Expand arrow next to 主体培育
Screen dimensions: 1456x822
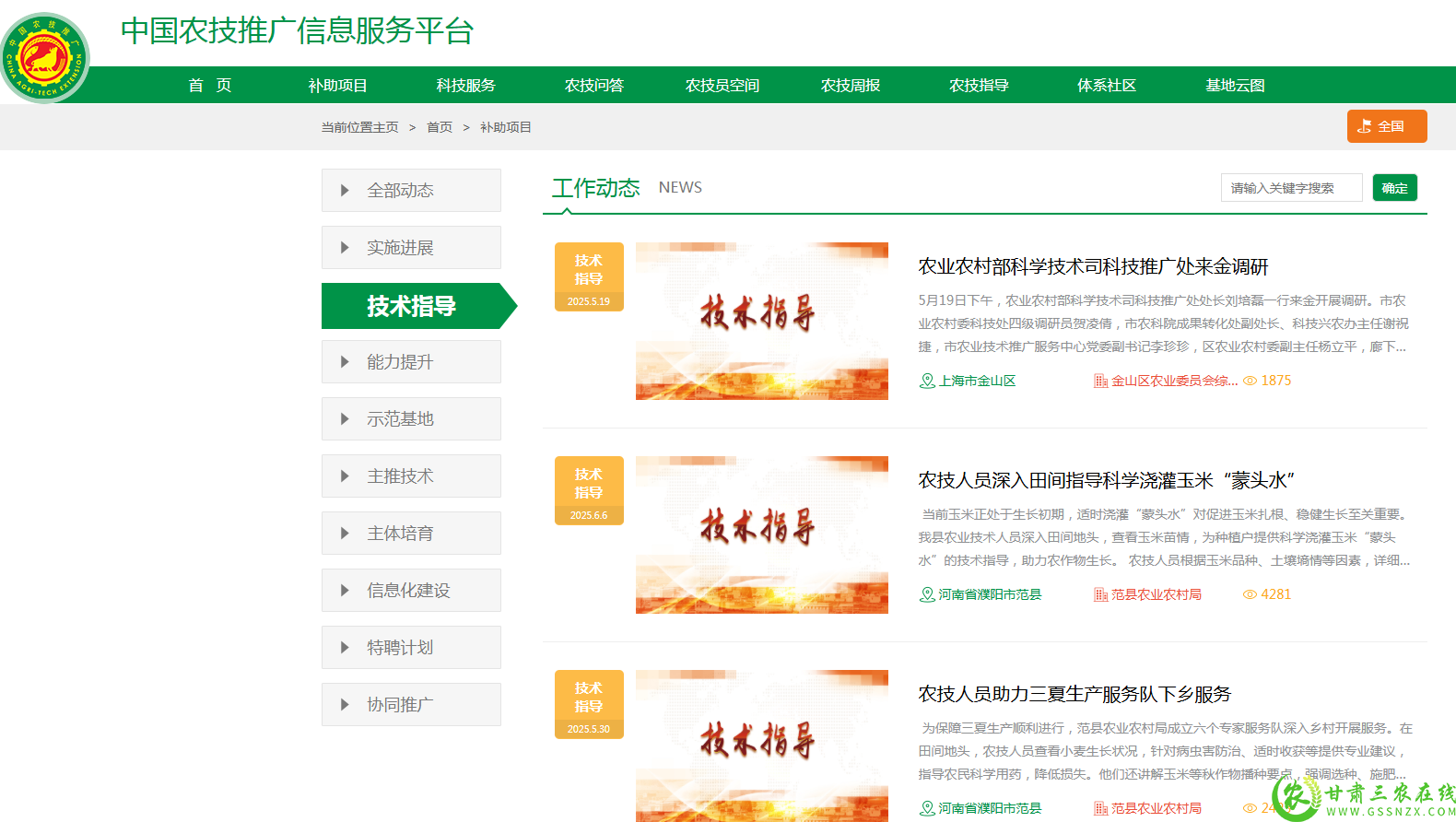pyautogui.click(x=345, y=534)
